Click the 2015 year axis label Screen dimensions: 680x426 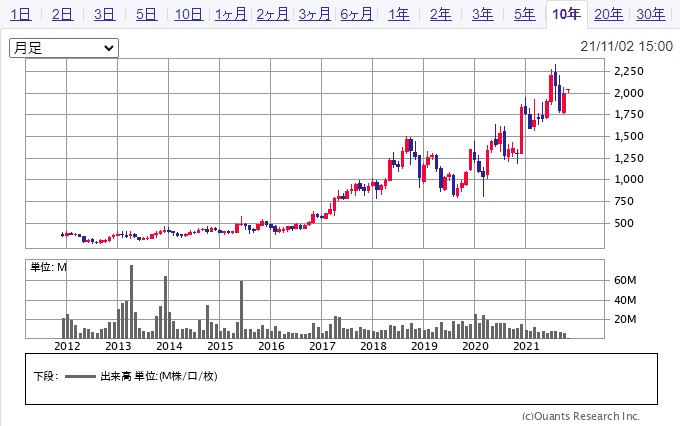click(220, 346)
